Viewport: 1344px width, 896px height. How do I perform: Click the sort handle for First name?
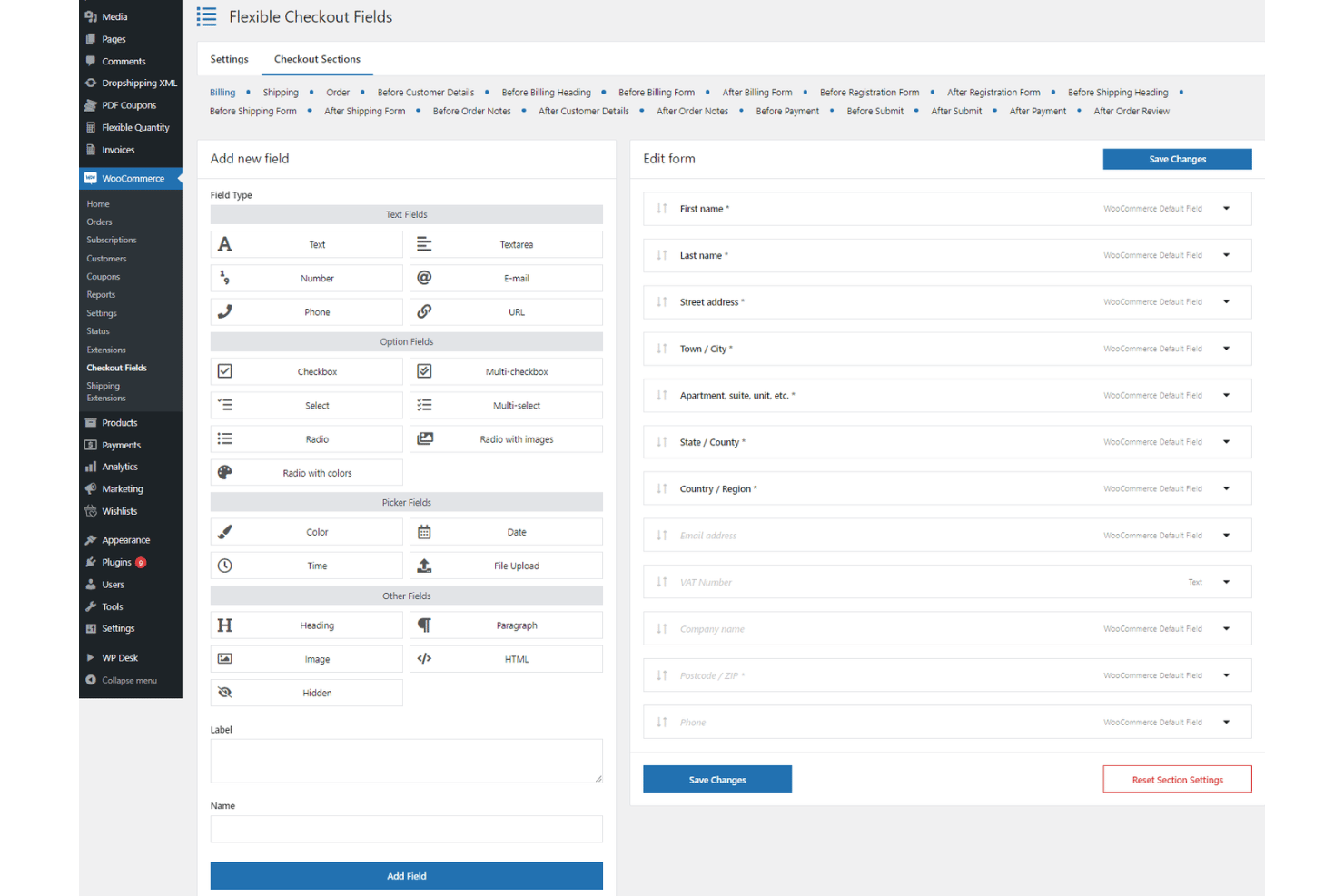(662, 209)
